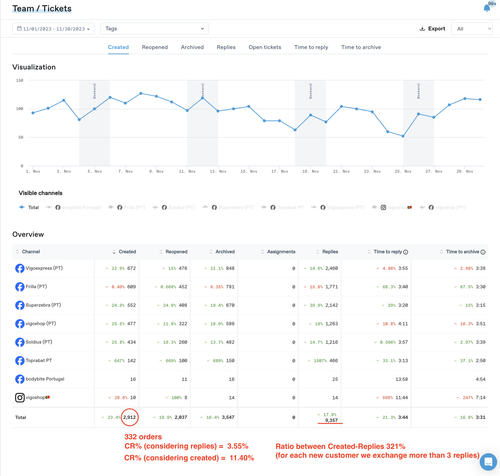Viewport: 500px width, 476px height.
Task: Sort the table by Time to archive column
Action: tap(460, 252)
